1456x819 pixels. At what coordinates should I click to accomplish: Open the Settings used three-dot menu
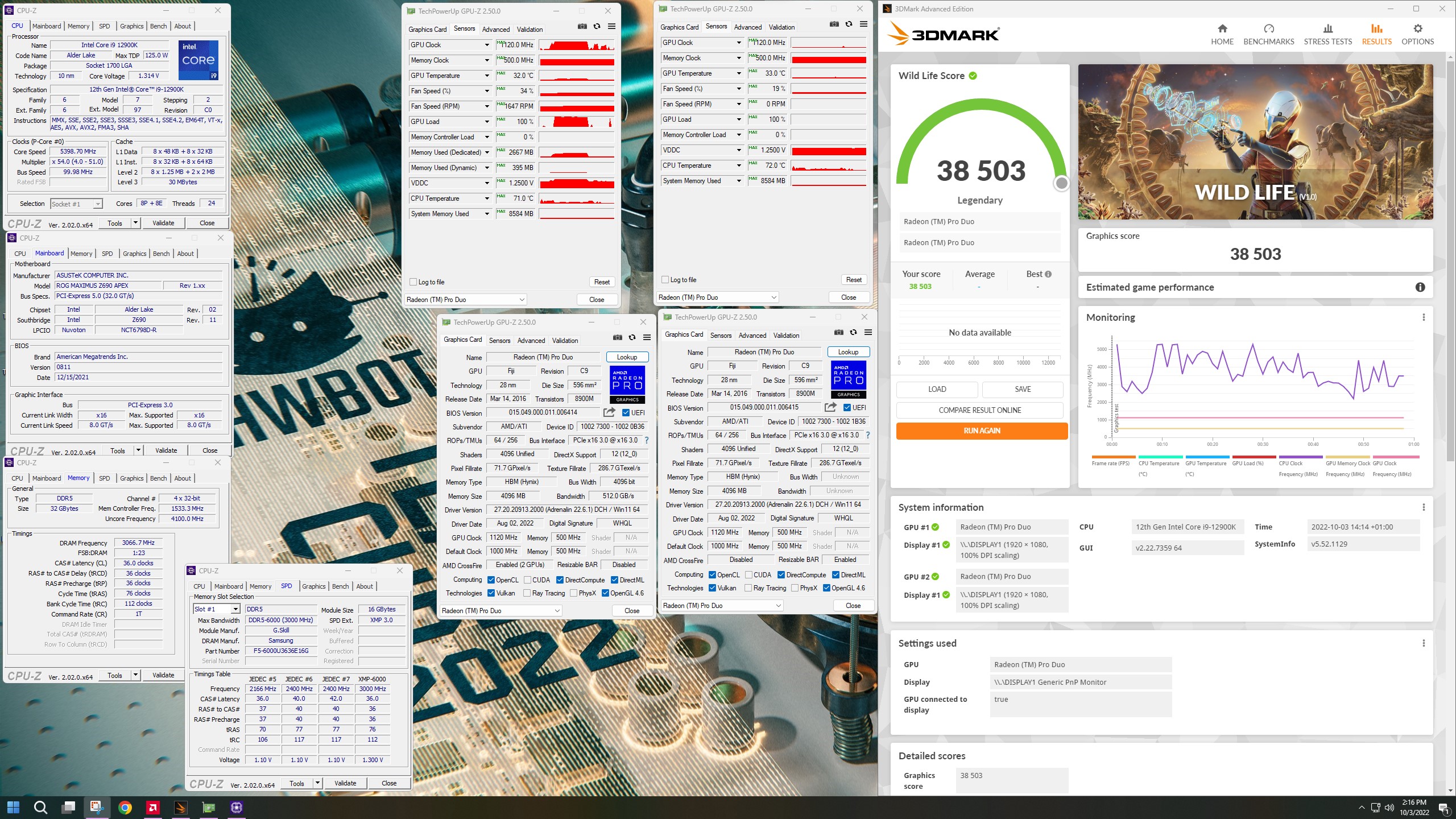(1424, 643)
